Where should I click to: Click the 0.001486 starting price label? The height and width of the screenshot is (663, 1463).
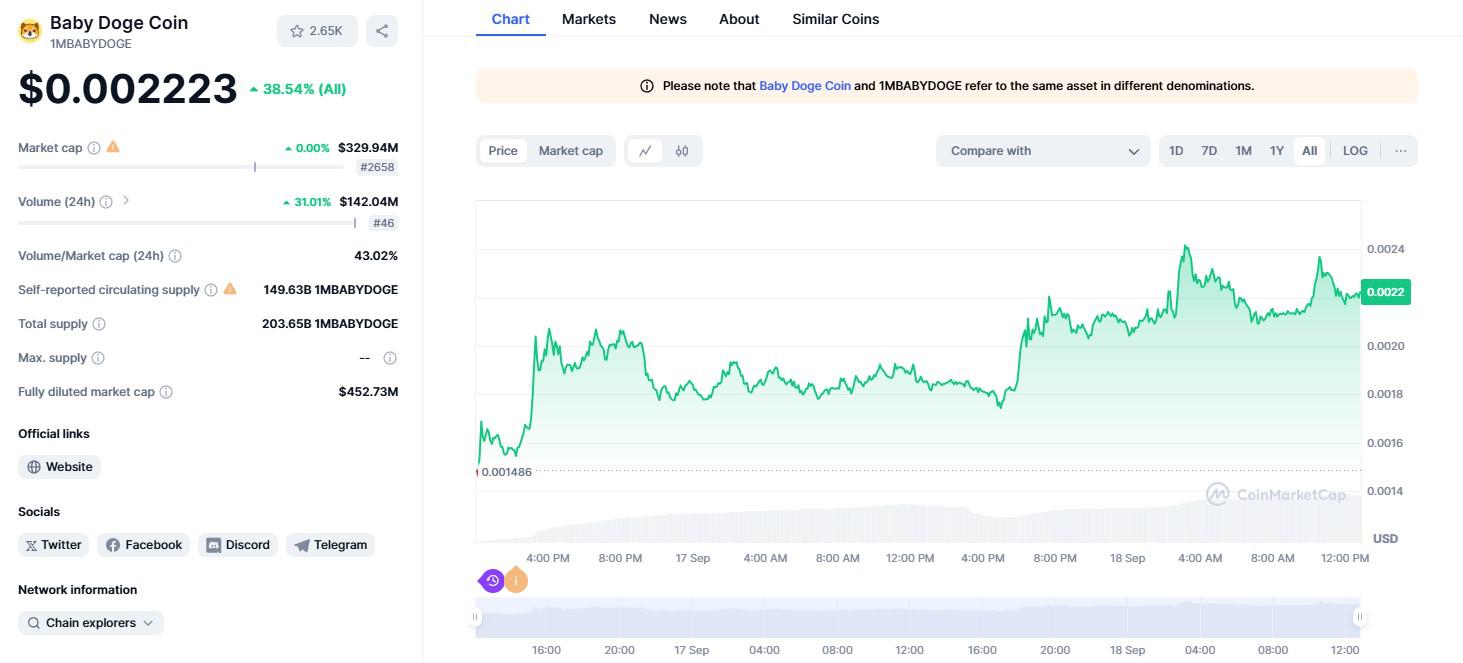[x=505, y=472]
